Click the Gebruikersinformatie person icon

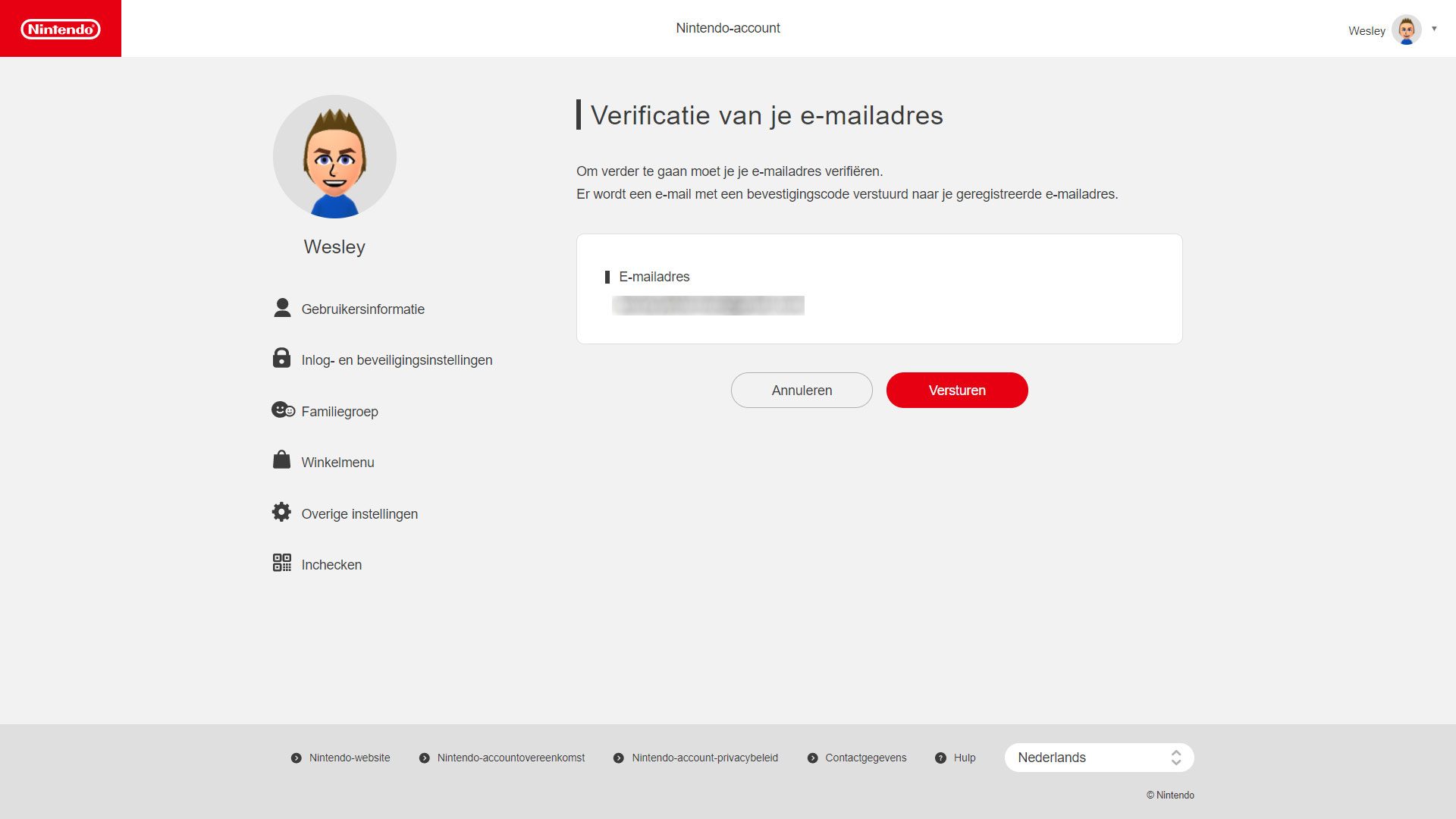282,308
